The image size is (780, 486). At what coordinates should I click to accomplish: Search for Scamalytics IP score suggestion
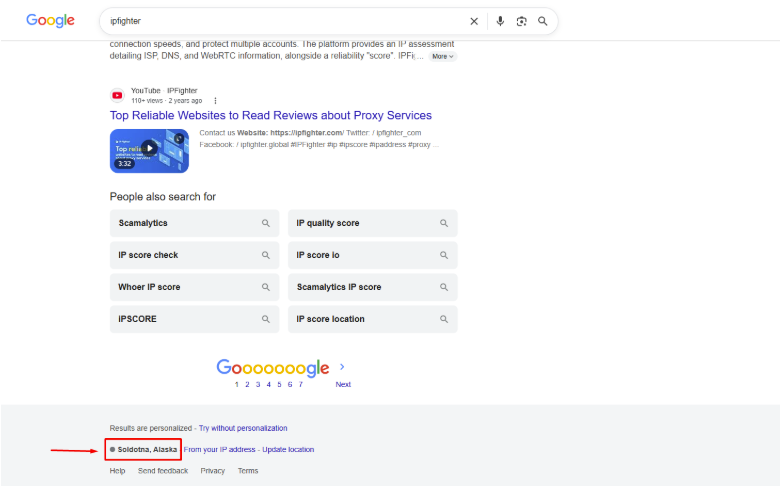pos(373,287)
